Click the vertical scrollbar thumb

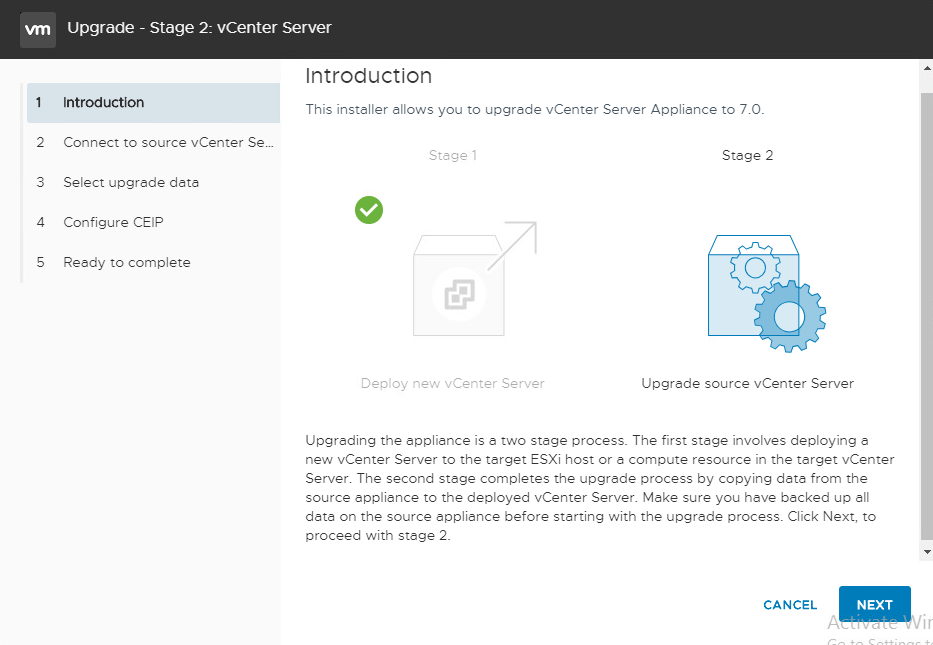click(926, 315)
